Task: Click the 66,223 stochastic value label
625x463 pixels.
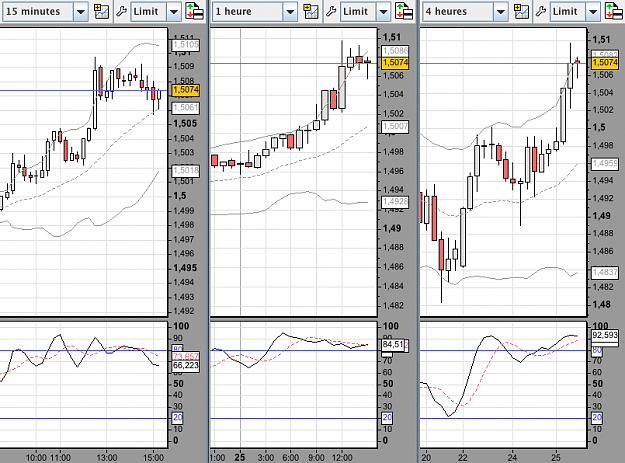Action: tap(185, 366)
